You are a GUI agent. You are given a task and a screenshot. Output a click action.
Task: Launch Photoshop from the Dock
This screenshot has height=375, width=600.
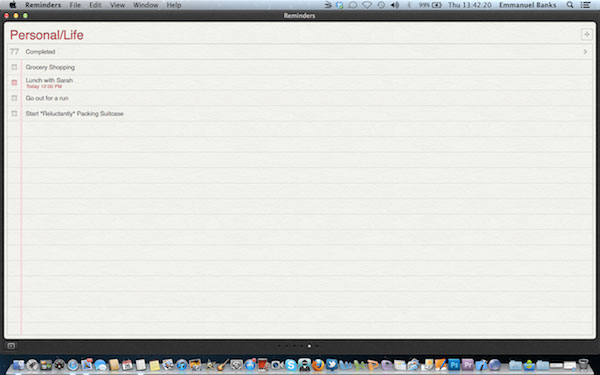click(454, 364)
